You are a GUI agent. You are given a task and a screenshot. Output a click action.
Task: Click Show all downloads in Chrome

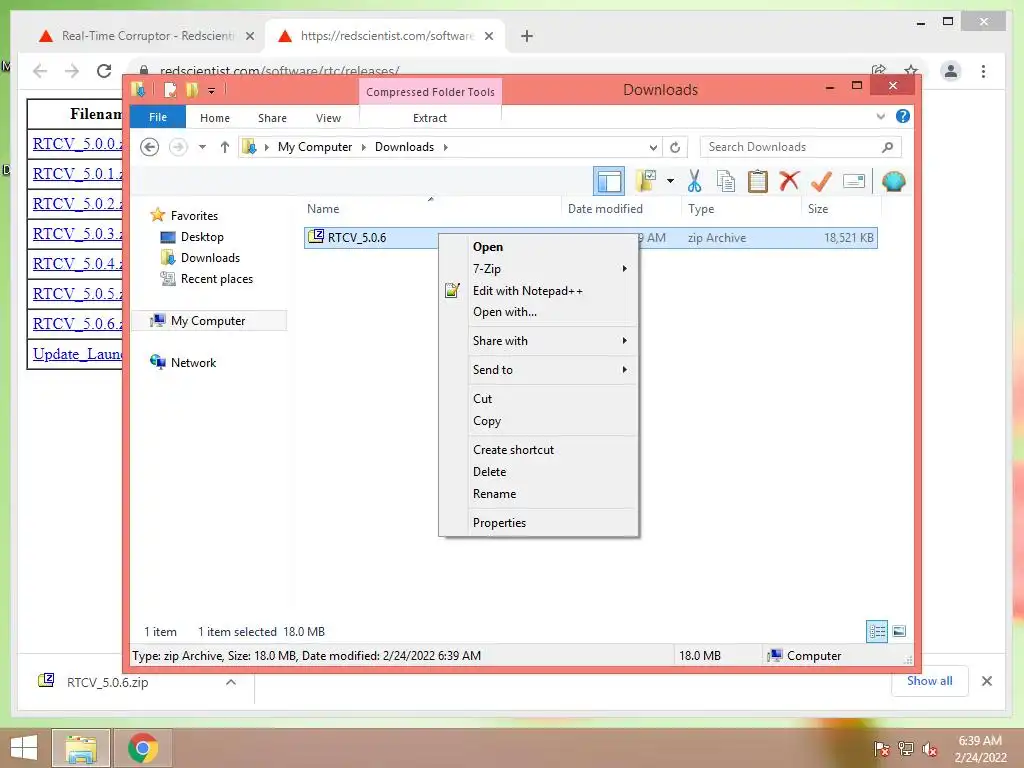[x=929, y=681]
